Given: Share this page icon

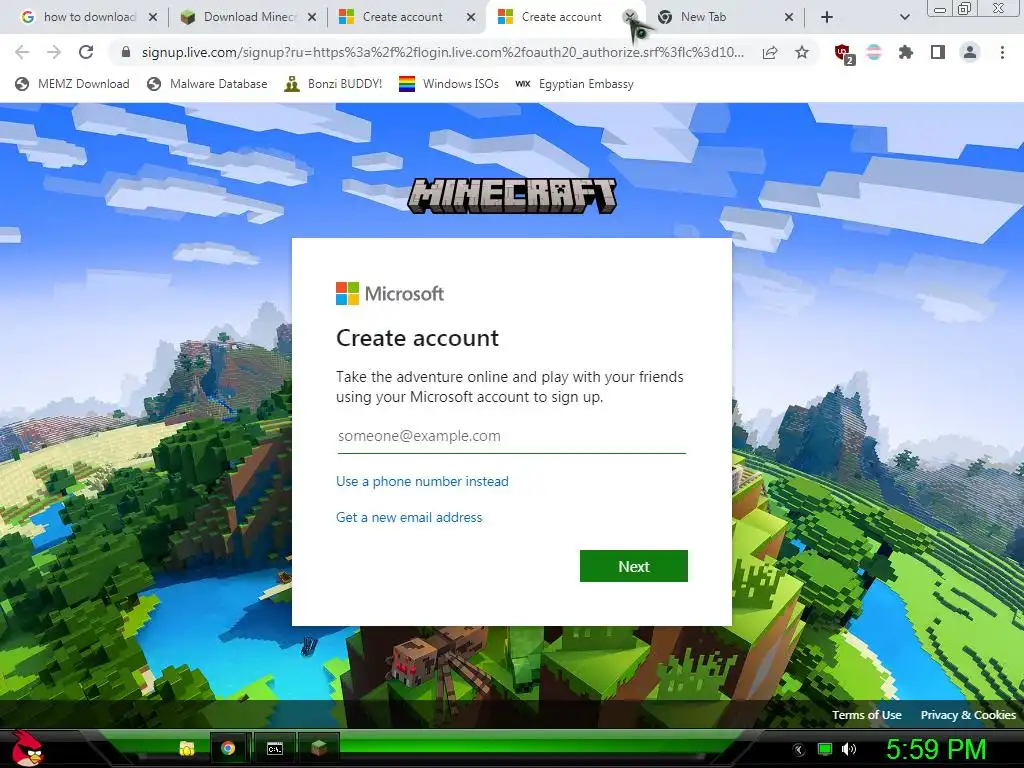Looking at the screenshot, I should pyautogui.click(x=770, y=52).
